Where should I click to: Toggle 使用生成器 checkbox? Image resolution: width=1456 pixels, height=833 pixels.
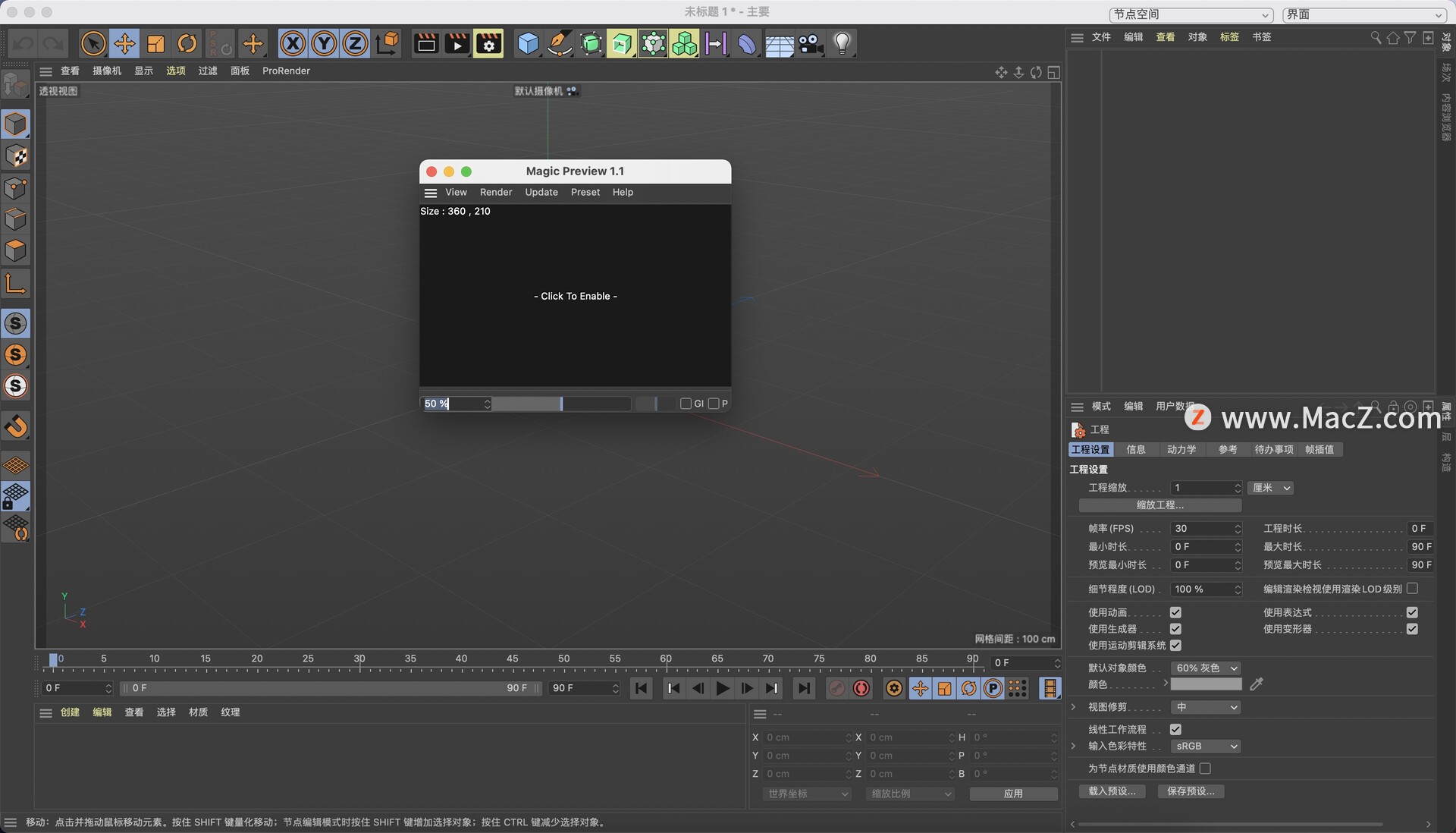pos(1175,629)
